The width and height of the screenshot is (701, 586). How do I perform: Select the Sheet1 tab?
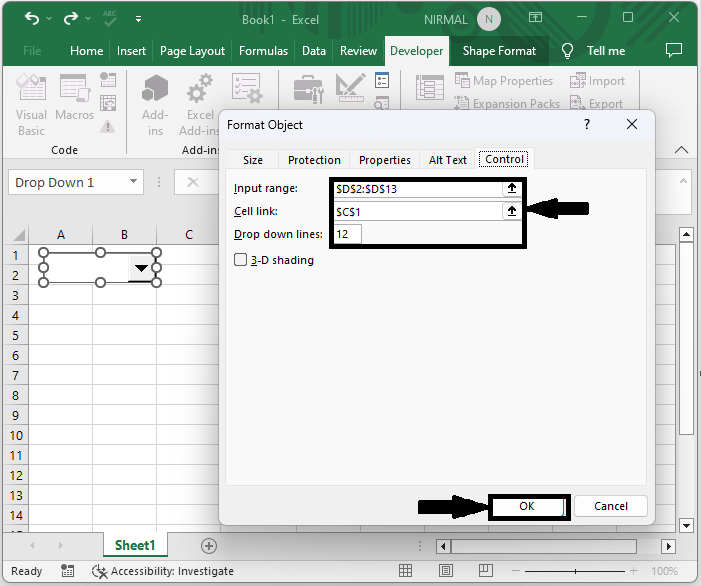(x=135, y=545)
